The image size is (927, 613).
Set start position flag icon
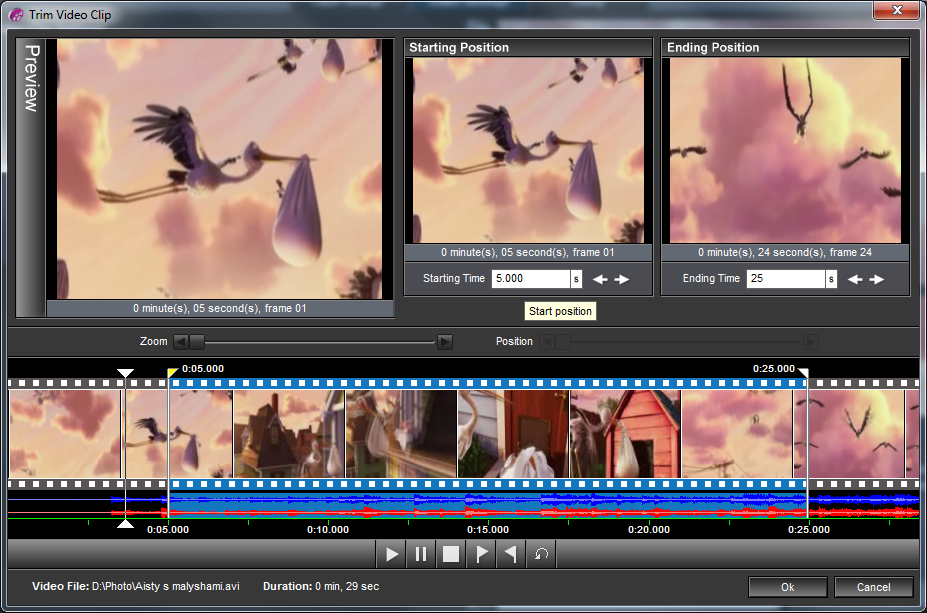[x=481, y=554]
